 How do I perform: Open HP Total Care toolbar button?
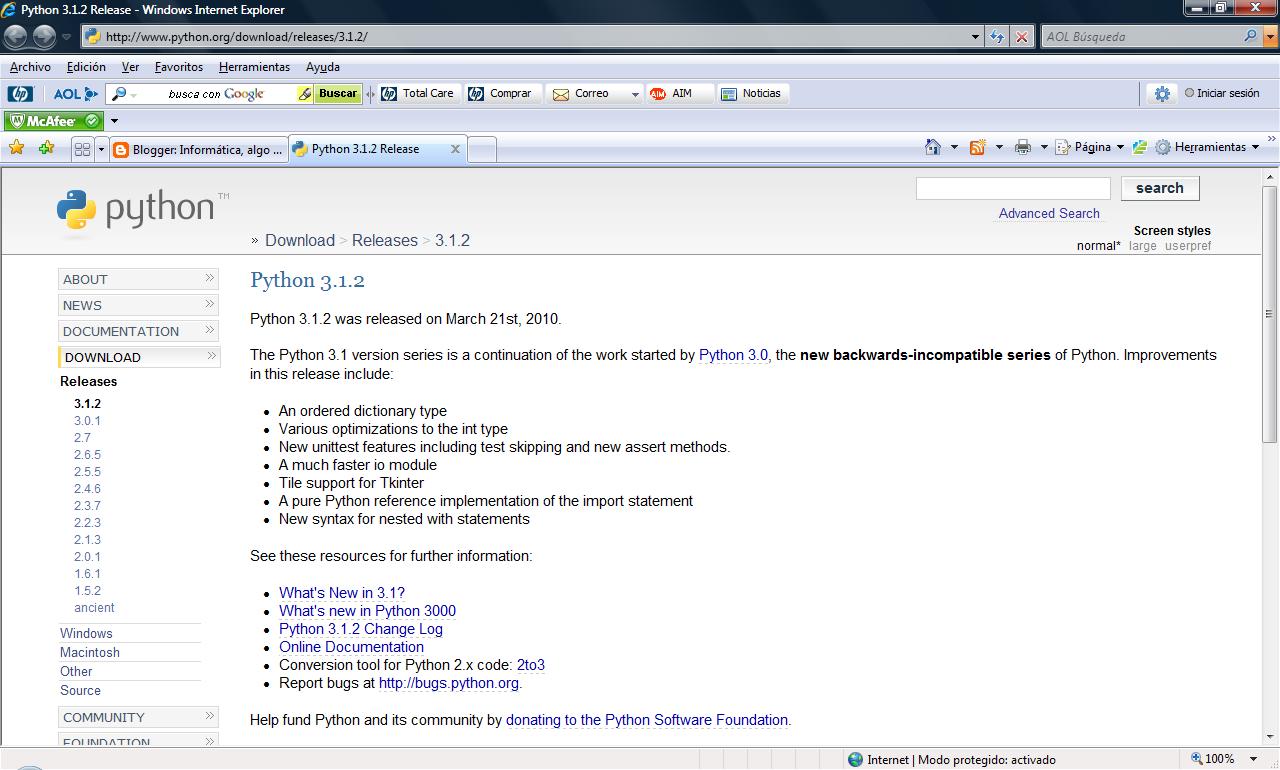[417, 93]
